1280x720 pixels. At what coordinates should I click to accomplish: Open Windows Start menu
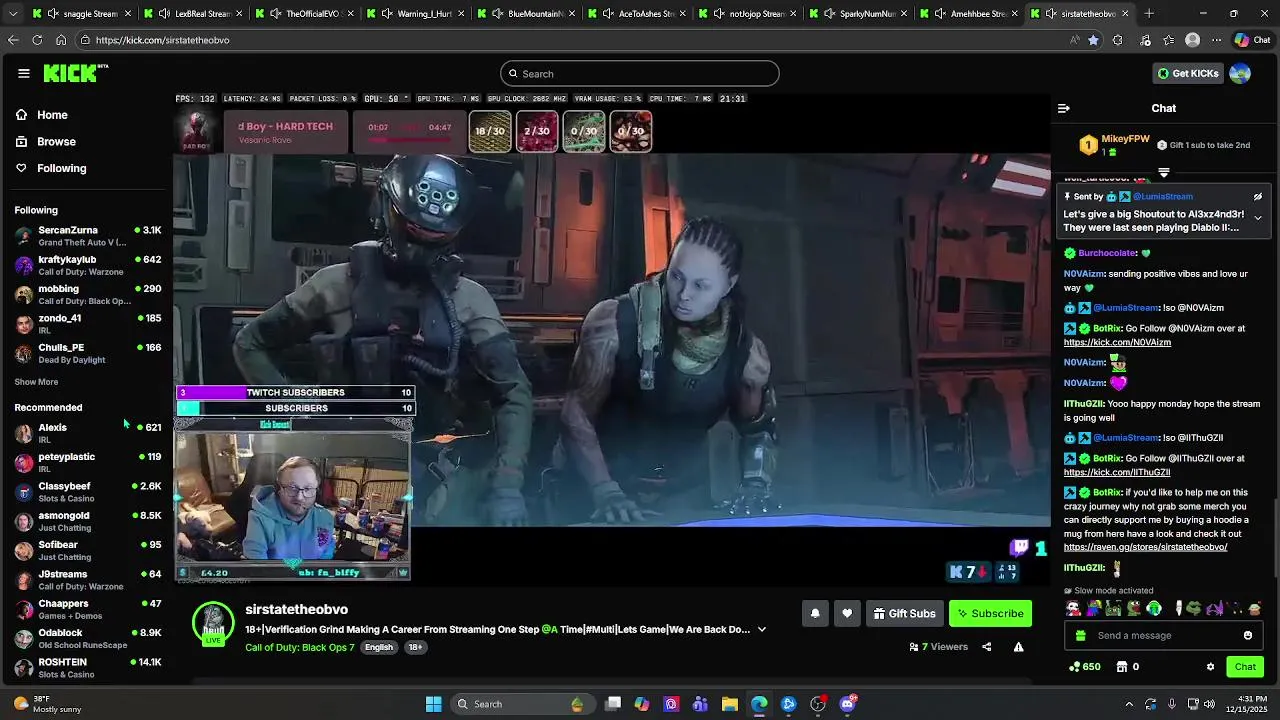click(433, 704)
